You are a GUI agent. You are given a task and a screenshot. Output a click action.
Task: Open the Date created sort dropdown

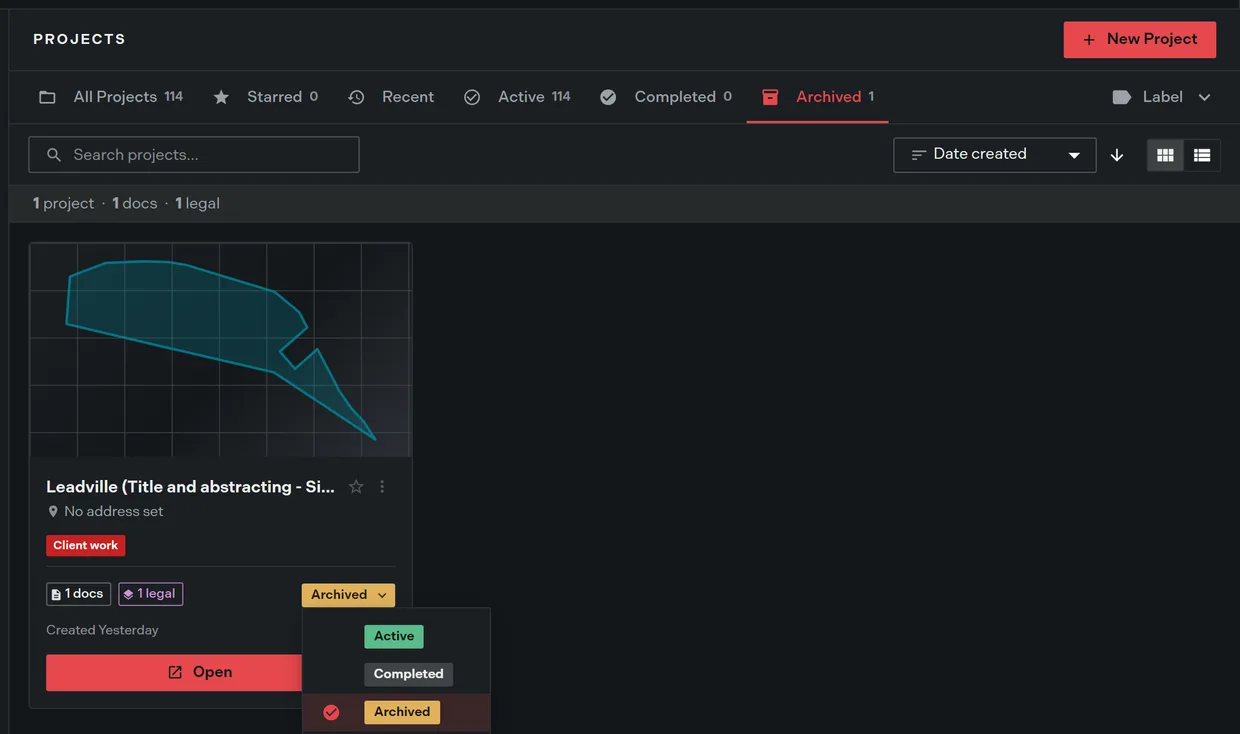[x=994, y=155]
